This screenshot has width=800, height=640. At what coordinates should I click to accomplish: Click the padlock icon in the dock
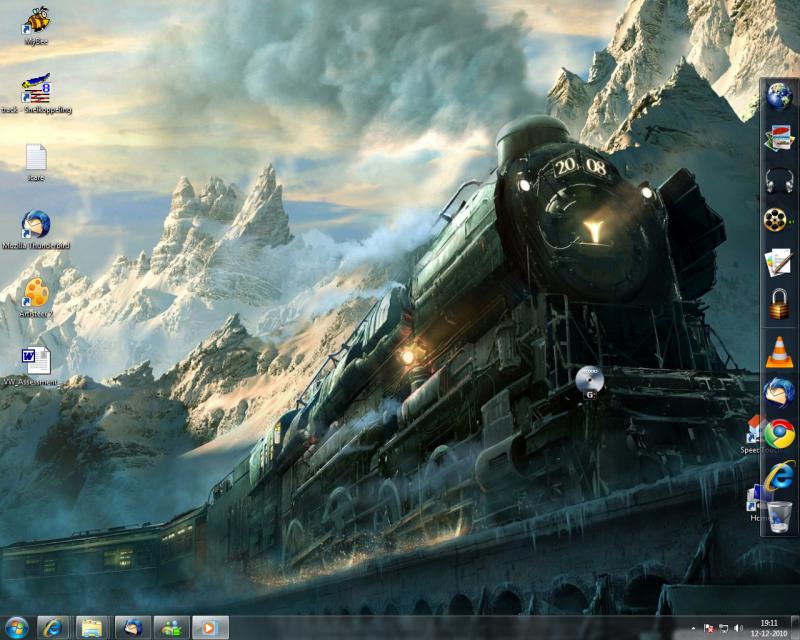click(779, 304)
